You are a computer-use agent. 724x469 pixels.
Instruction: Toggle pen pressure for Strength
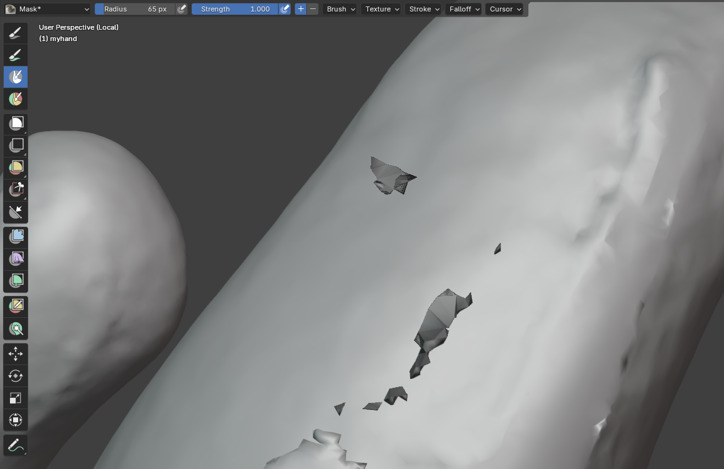(x=285, y=9)
